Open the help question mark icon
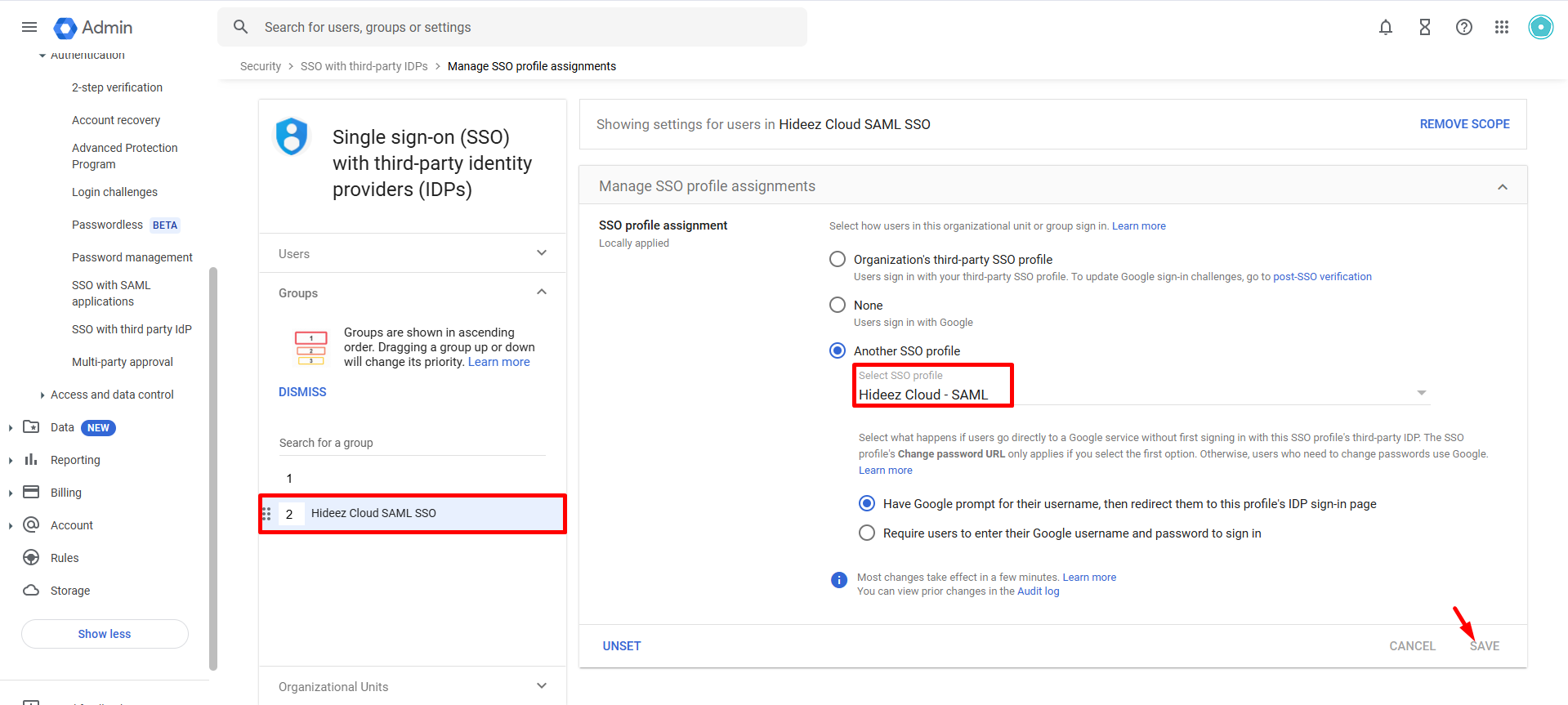The height and width of the screenshot is (705, 1568). point(1463,27)
